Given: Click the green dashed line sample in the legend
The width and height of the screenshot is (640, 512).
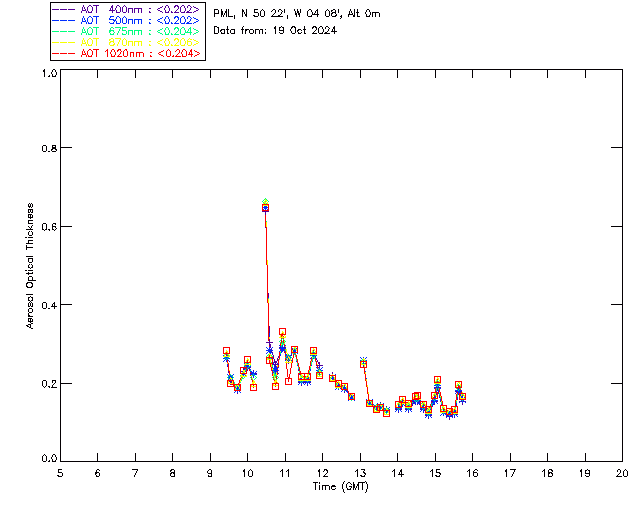Looking at the screenshot, I should pos(63,31).
